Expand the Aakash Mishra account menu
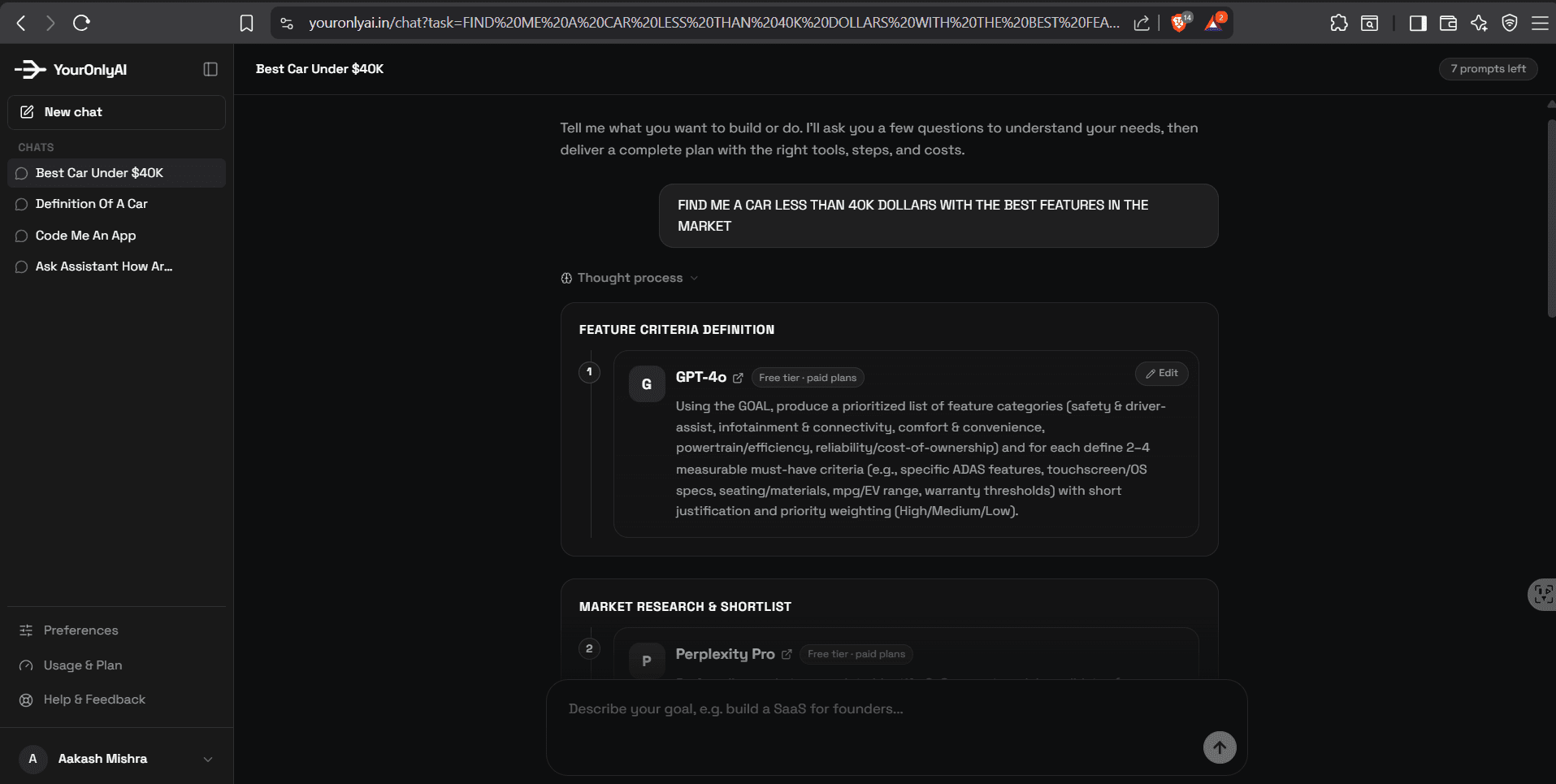 [116, 759]
